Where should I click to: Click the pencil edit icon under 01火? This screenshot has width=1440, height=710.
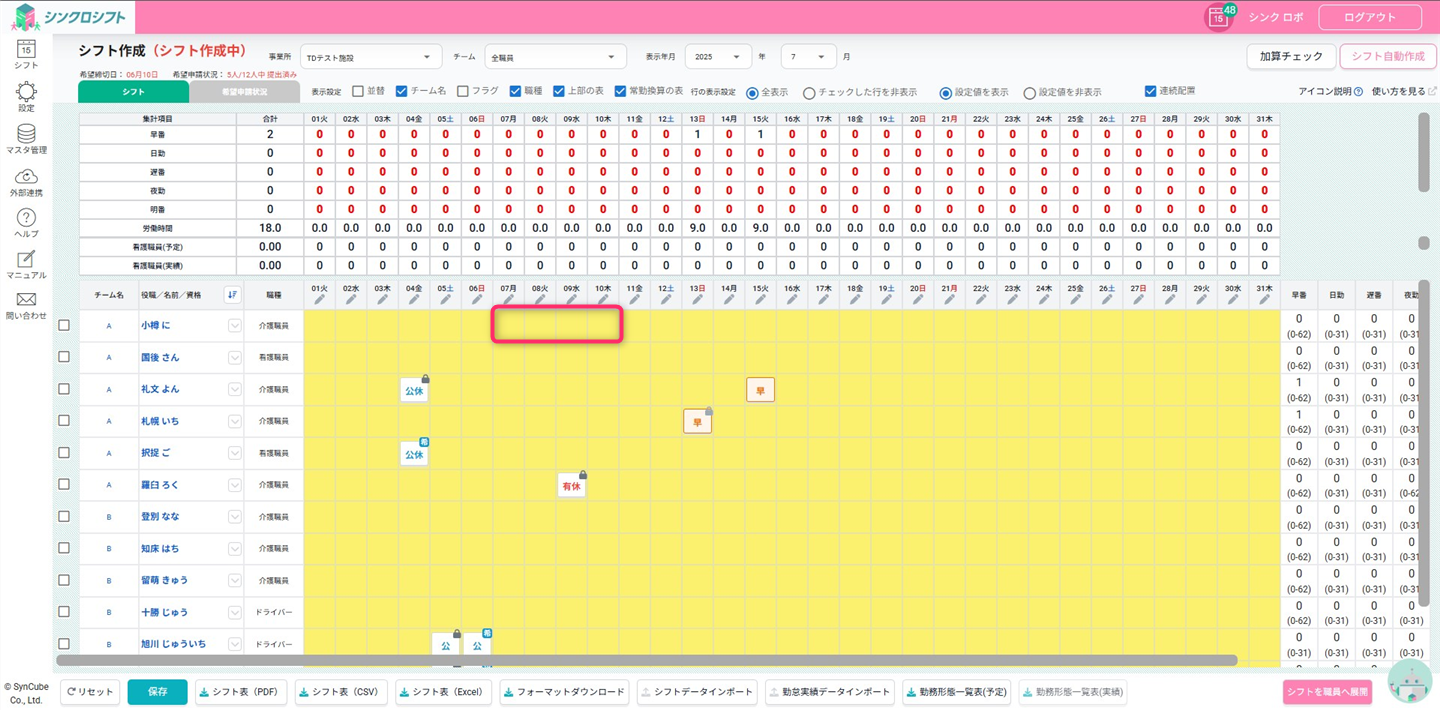tap(319, 299)
